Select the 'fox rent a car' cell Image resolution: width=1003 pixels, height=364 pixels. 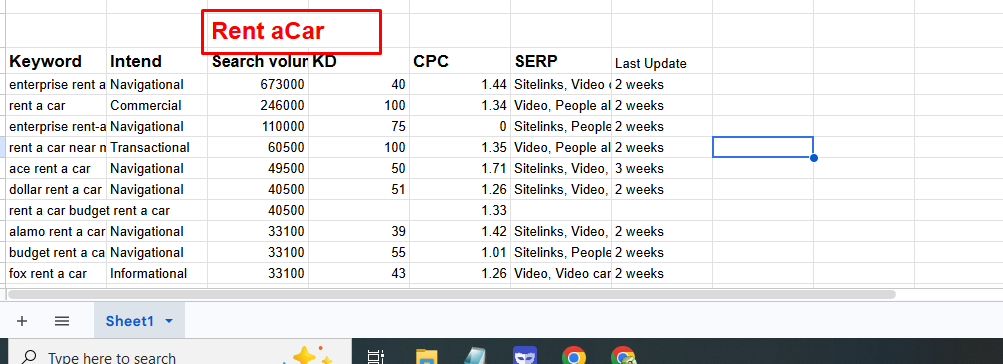[x=56, y=274]
